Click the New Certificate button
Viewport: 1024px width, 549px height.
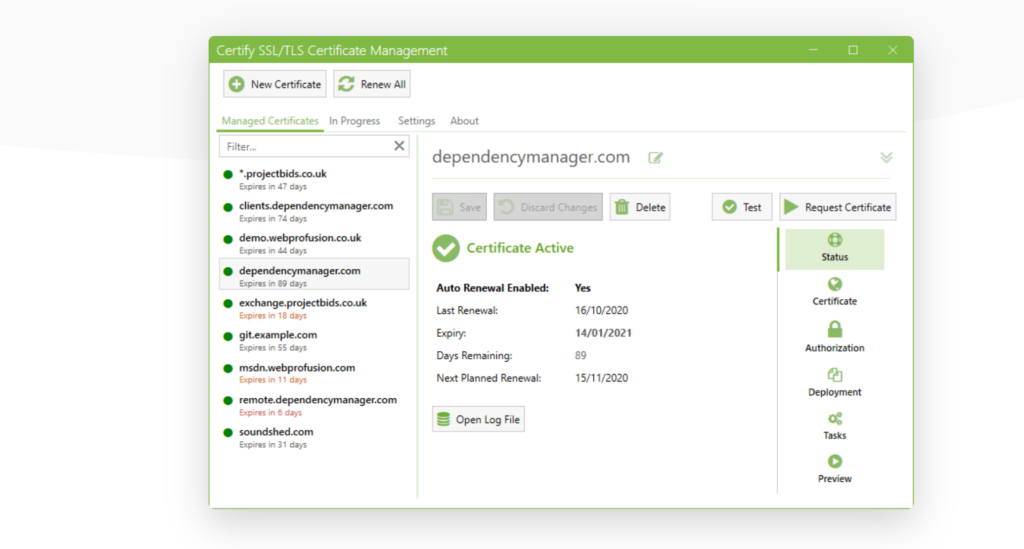point(275,84)
